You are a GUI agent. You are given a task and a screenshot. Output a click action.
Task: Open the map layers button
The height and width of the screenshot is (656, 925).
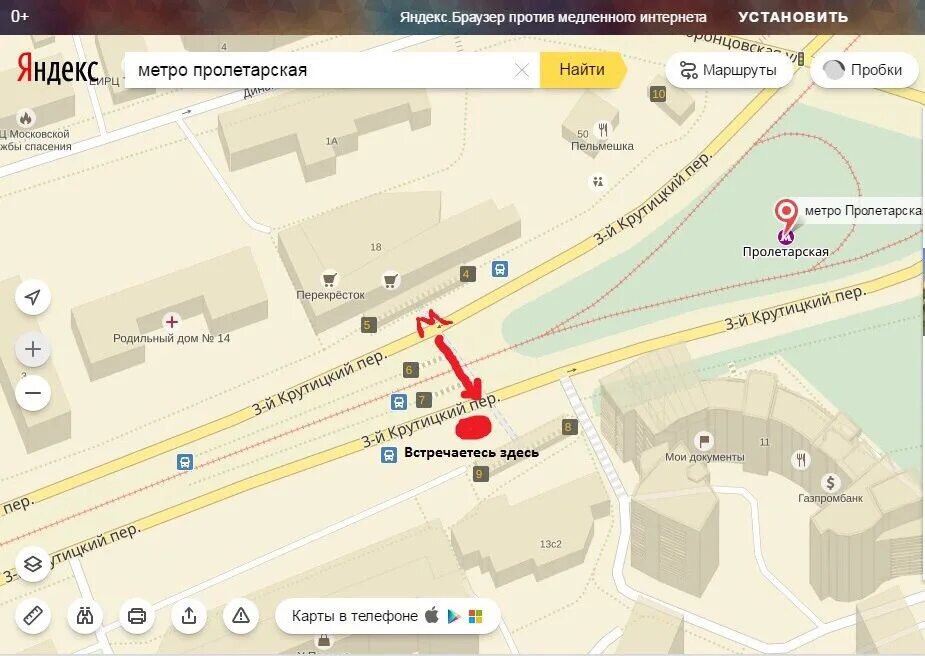(33, 564)
